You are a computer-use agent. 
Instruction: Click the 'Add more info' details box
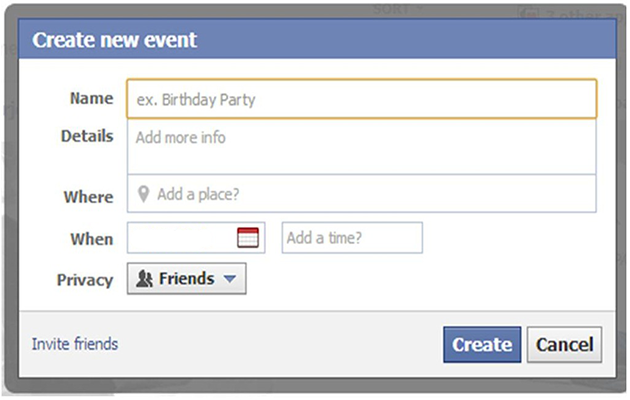point(360,146)
